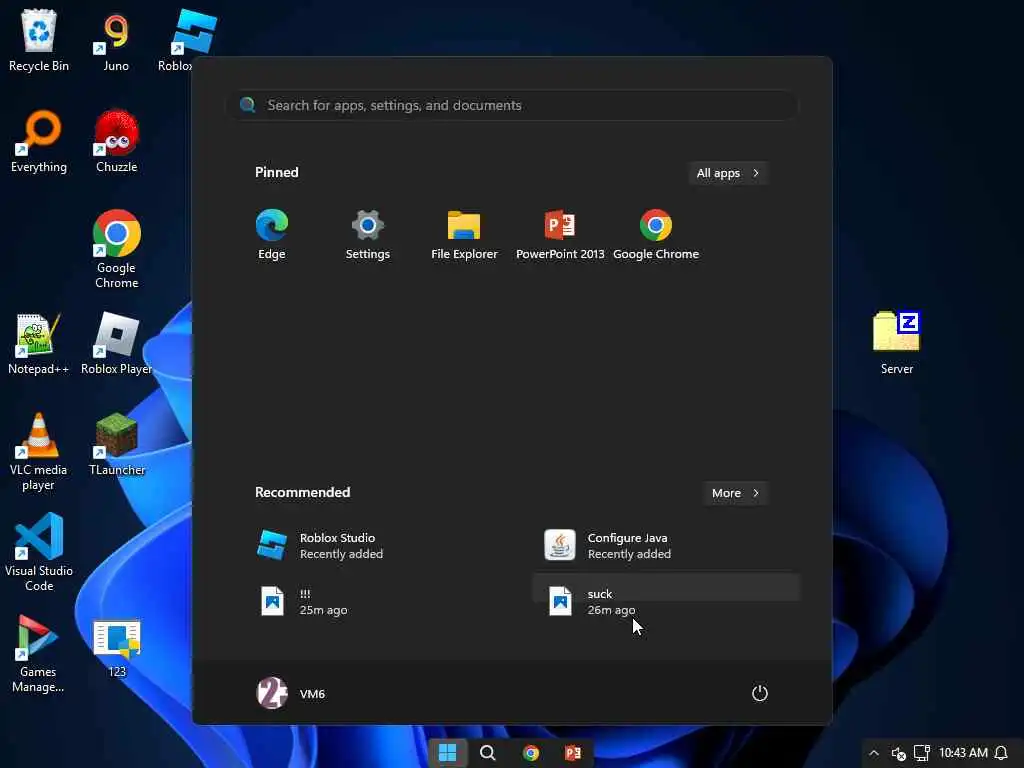Focus the Start menu search box

point(513,105)
